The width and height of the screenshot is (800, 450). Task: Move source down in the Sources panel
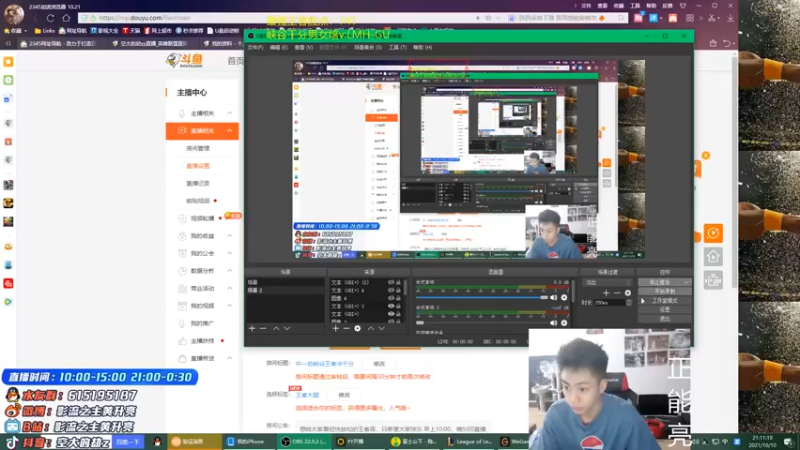[382, 329]
